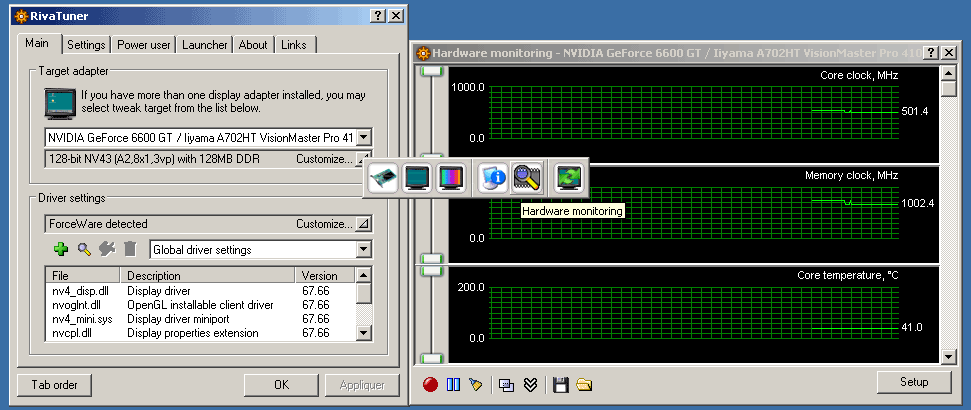971x410 pixels.
Task: Click driver file list scroll up arrow
Action: pyautogui.click(x=365, y=274)
